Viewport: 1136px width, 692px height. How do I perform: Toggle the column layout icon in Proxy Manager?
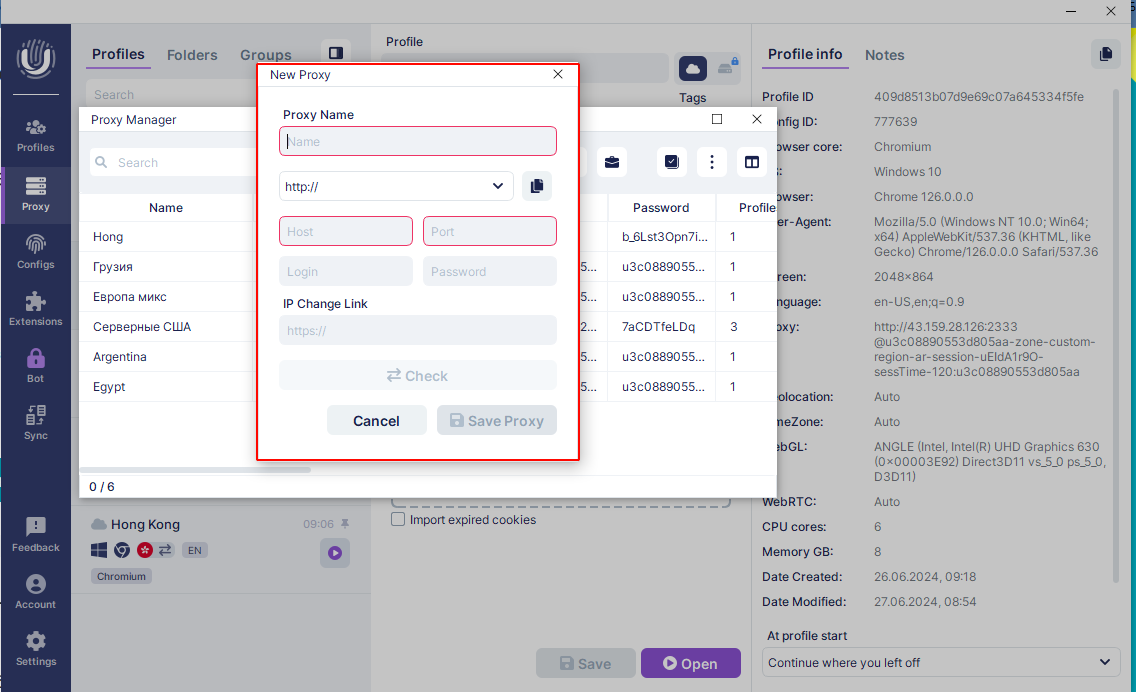click(751, 162)
